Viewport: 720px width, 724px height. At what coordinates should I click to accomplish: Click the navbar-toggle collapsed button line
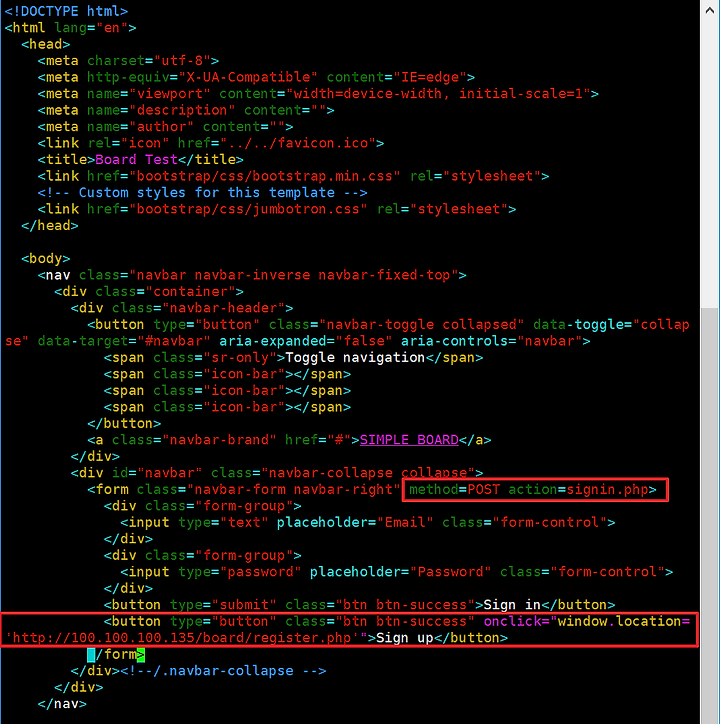(388, 325)
